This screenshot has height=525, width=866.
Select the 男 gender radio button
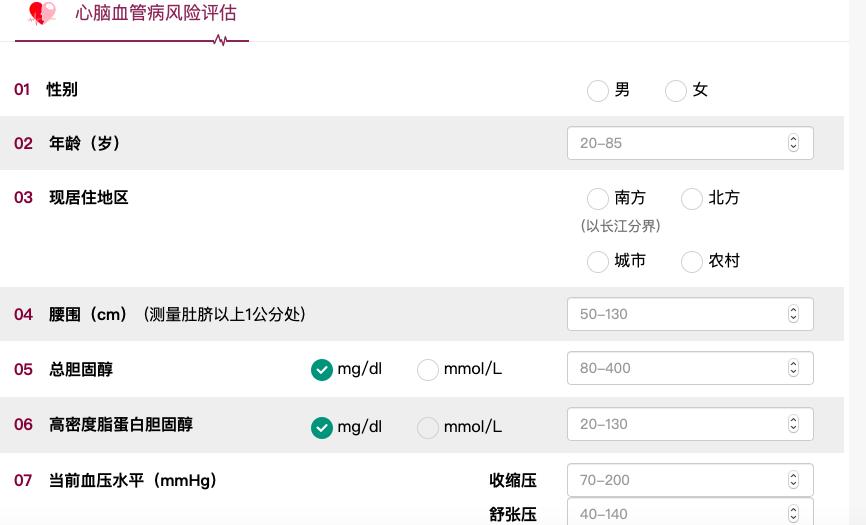pos(598,91)
